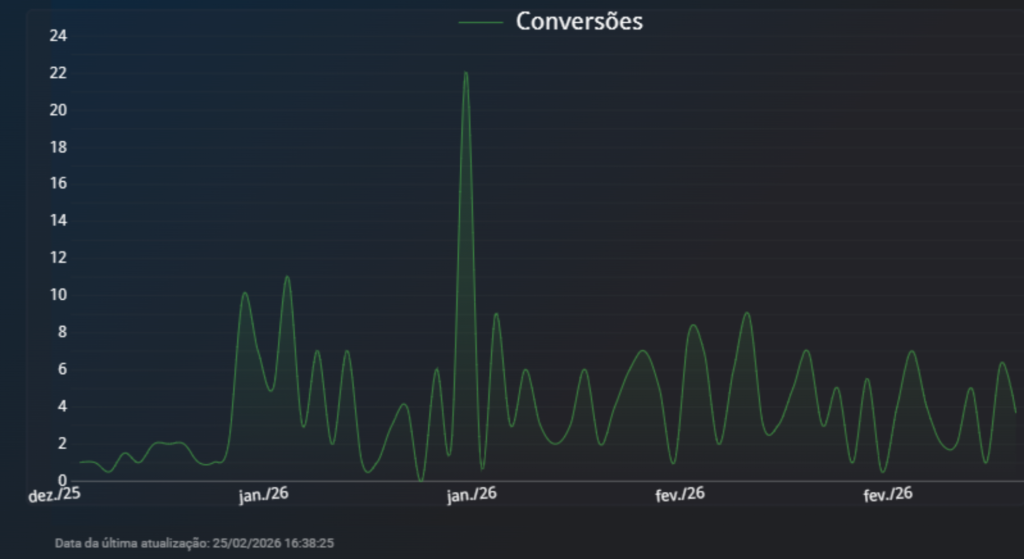This screenshot has width=1024, height=559.
Task: Click the dez./25 x-axis label
Action: (54, 494)
